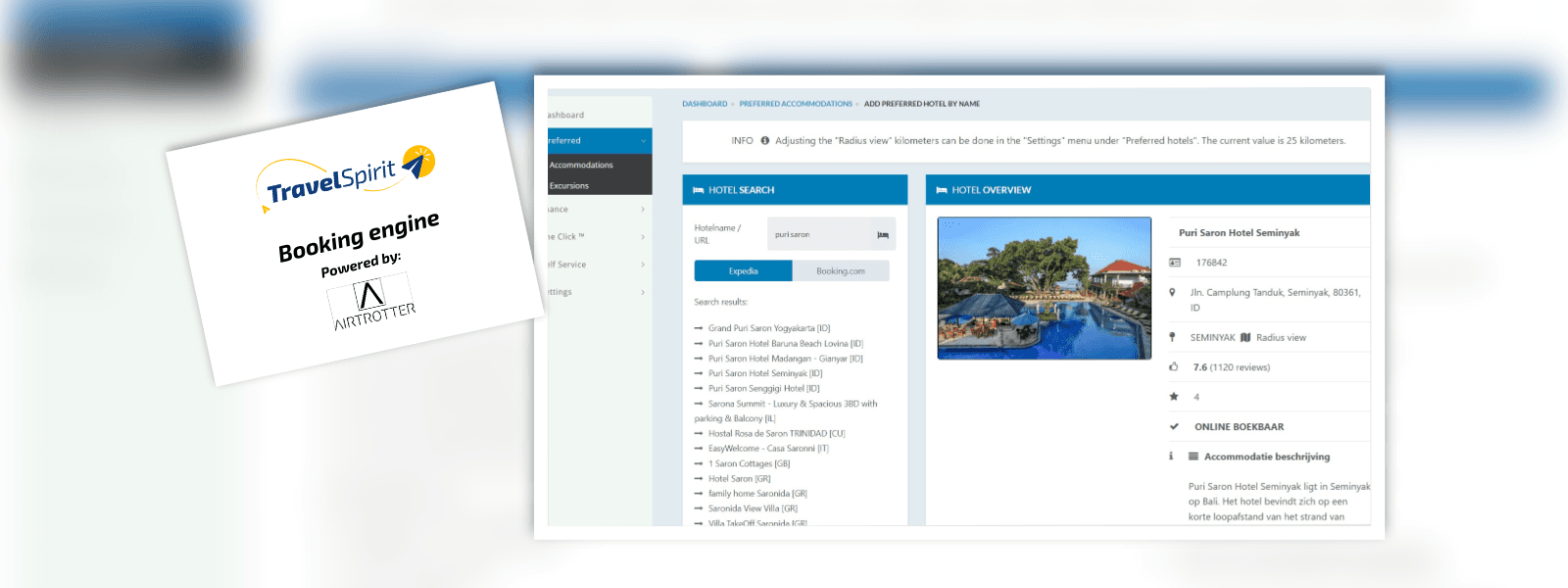Click the address Jln. Camplung Tanduk, Seminyak
Screen dimensions: 1568x588
pos(1275,300)
